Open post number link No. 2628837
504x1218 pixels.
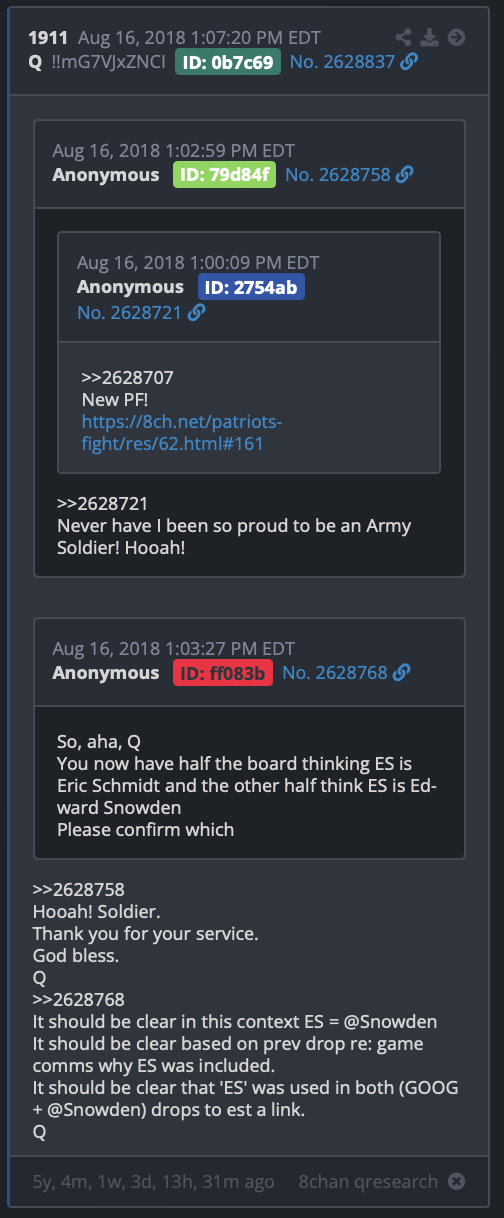tap(342, 62)
